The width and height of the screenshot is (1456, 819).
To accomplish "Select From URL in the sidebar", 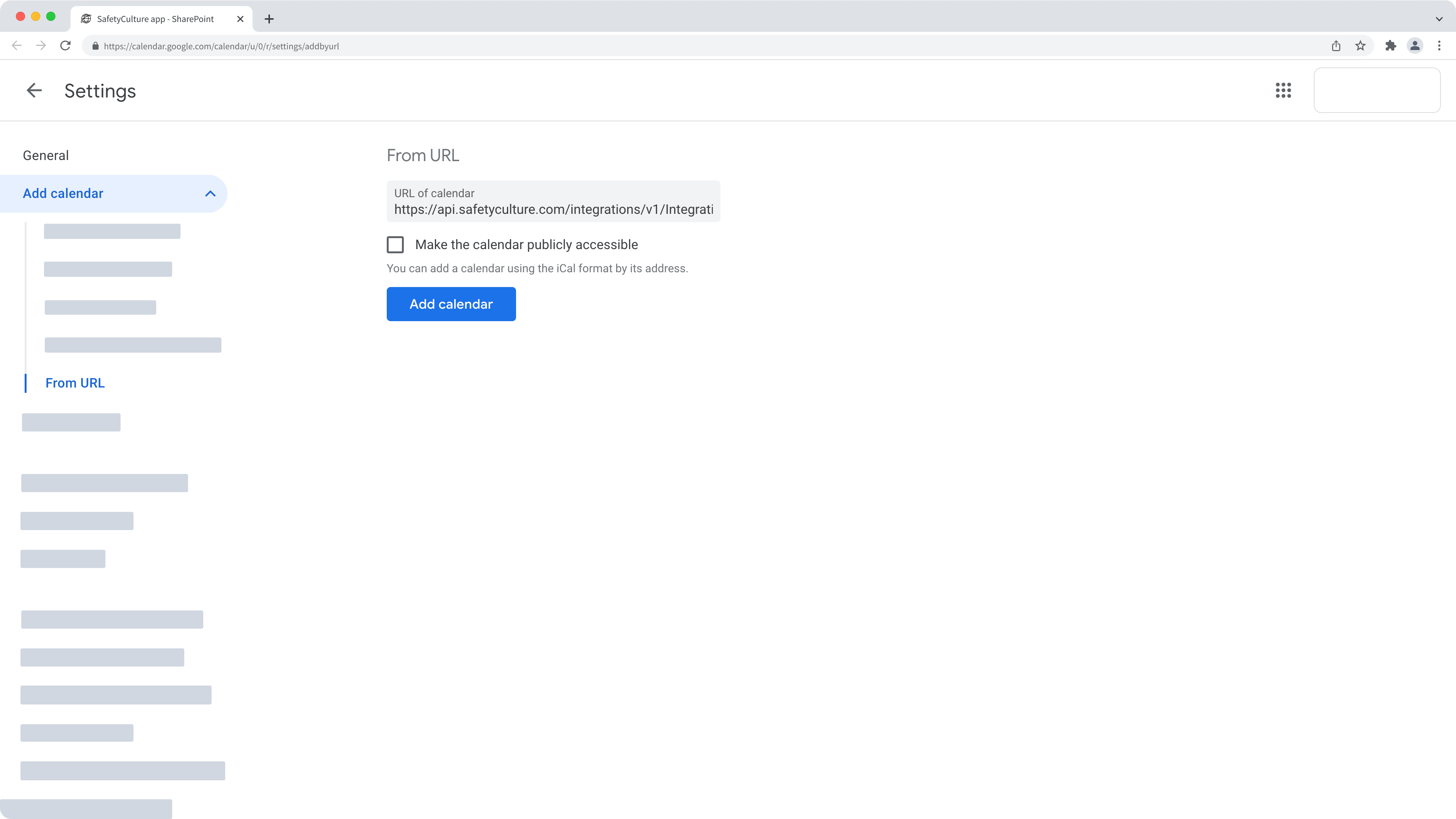I will coord(75,383).
